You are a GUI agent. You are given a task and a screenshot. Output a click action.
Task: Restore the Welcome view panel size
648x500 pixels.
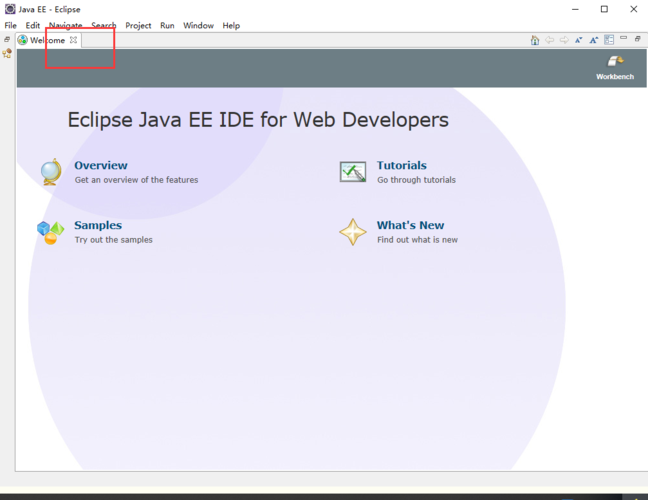[x=638, y=38]
